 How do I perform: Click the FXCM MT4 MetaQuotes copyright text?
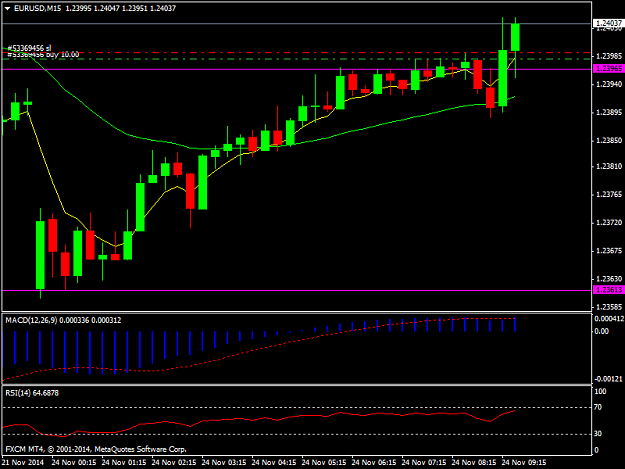[x=96, y=449]
